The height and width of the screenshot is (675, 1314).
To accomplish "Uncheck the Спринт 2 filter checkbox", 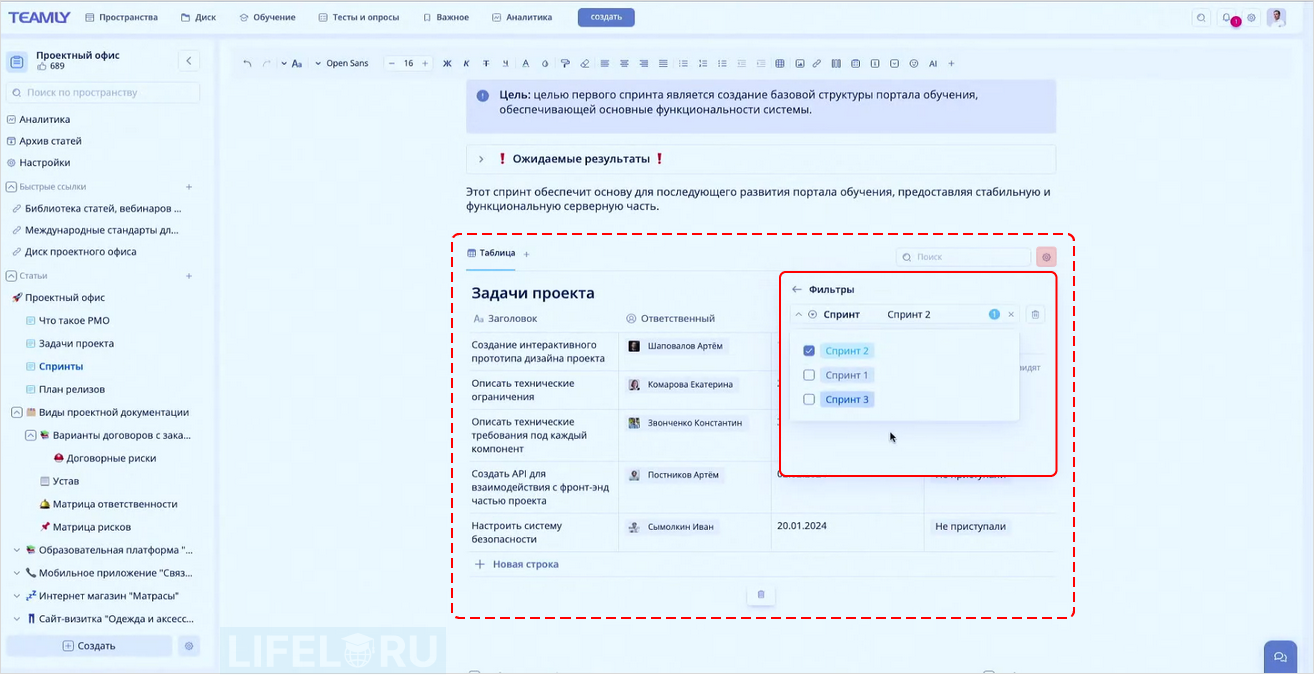I will tap(809, 350).
